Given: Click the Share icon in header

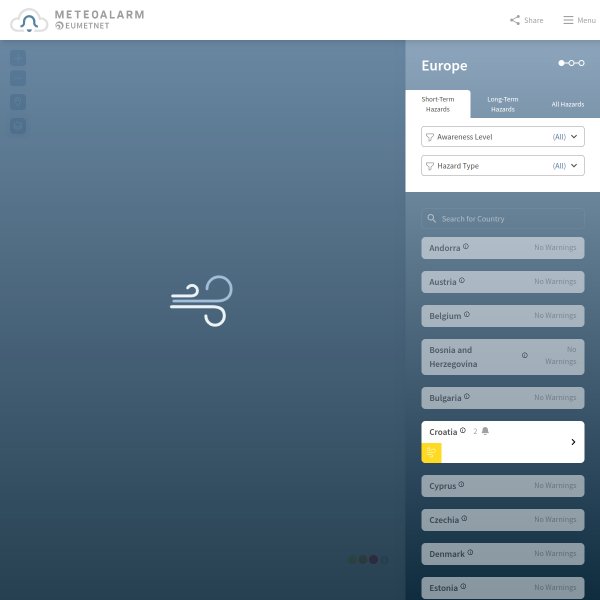Looking at the screenshot, I should [x=515, y=20].
